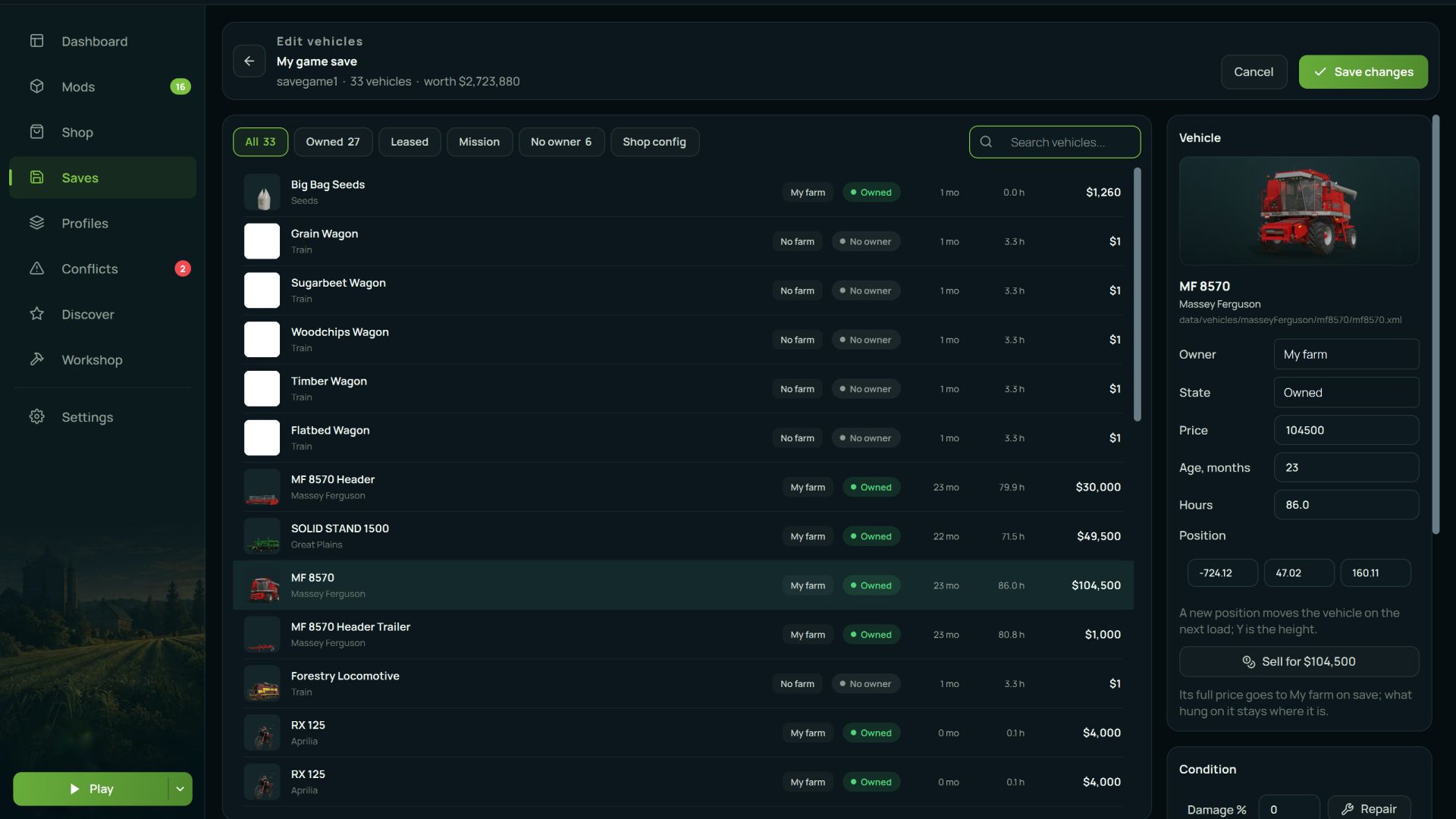Viewport: 1456px width, 819px height.
Task: Click the Age, months field
Action: [1346, 467]
